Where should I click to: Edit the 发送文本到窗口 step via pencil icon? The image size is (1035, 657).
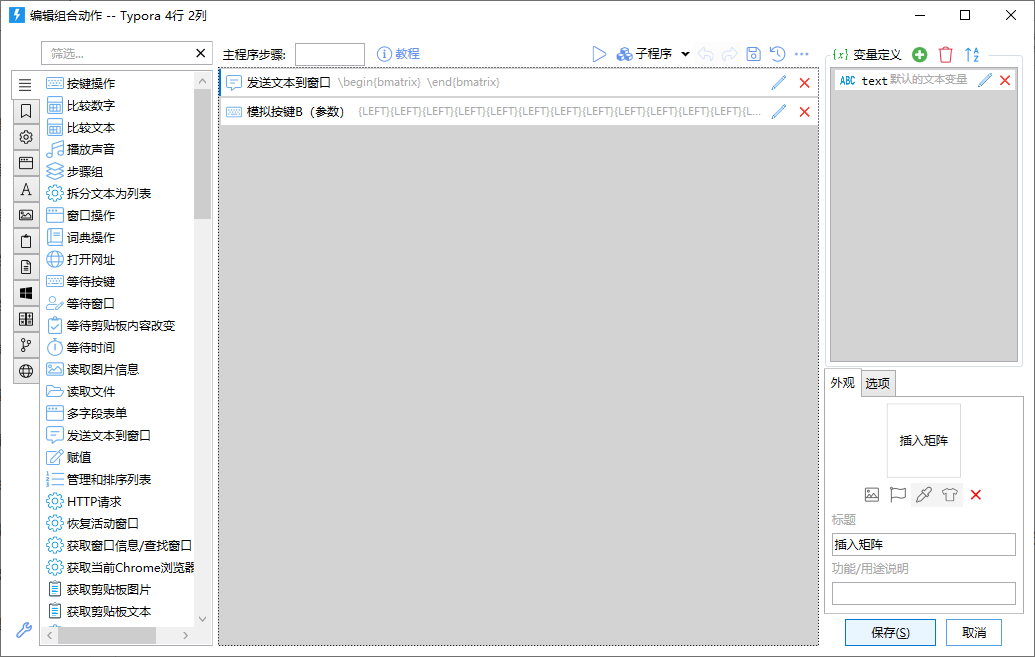(779, 84)
